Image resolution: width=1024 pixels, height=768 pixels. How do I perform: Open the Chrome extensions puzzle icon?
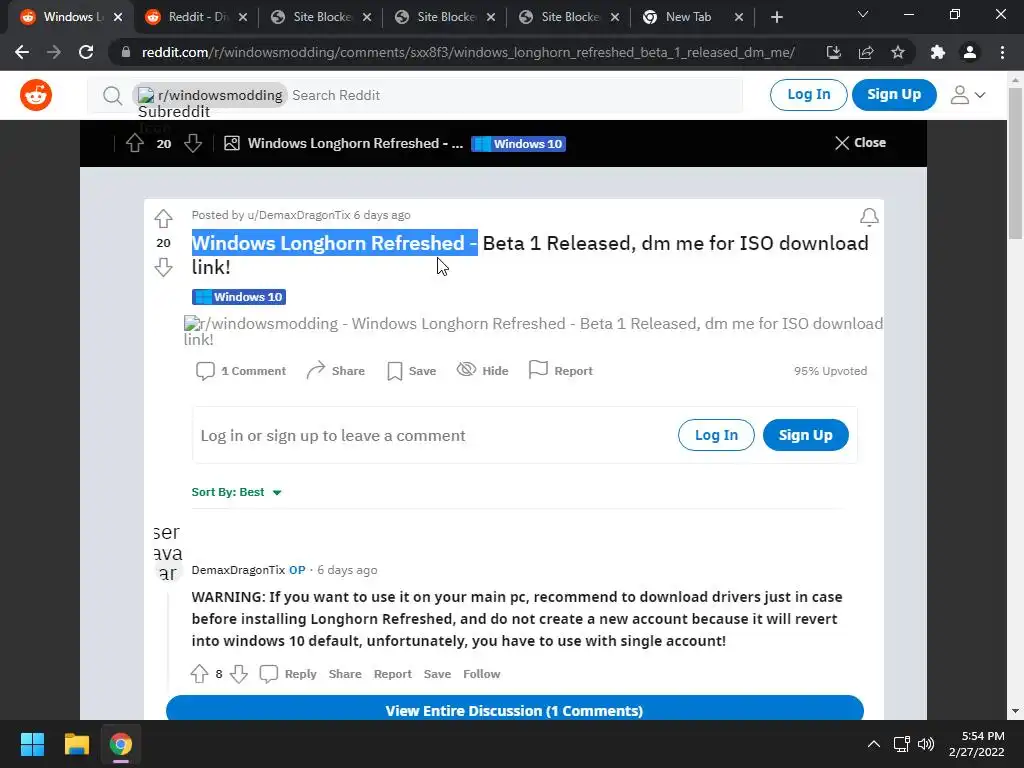coord(938,52)
